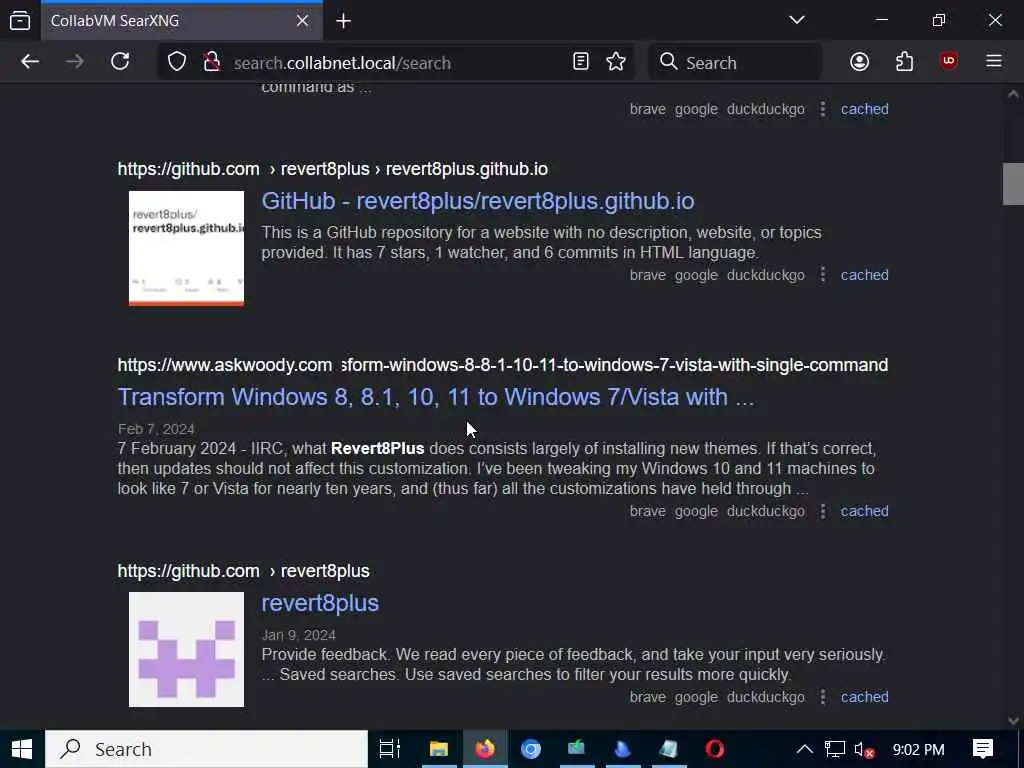Open uBlock Origin extension icon
The image size is (1024, 768).
click(949, 62)
